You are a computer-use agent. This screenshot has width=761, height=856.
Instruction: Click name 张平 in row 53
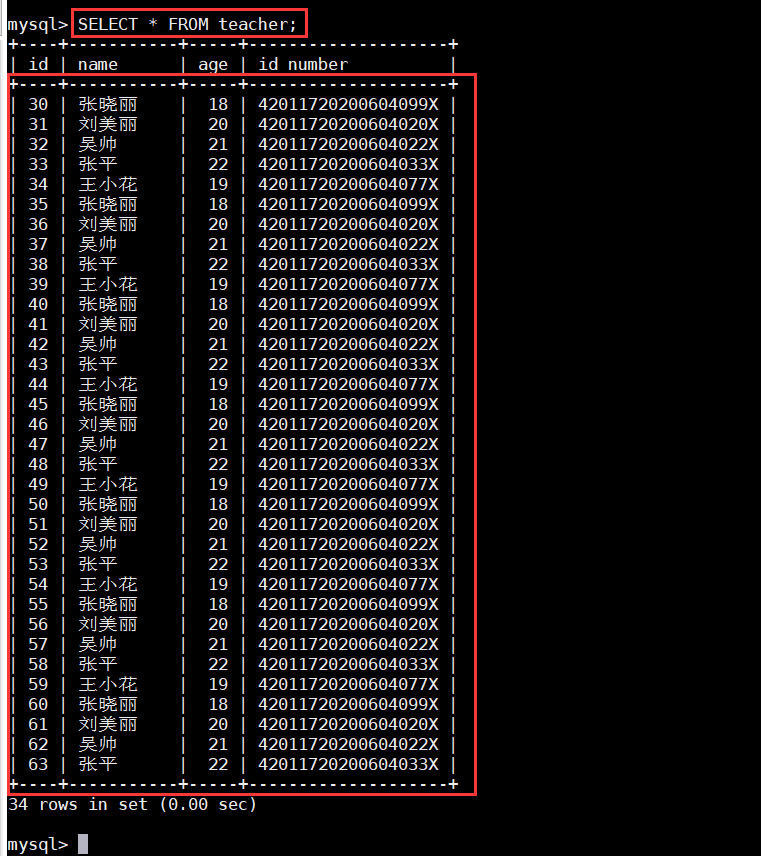click(98, 564)
